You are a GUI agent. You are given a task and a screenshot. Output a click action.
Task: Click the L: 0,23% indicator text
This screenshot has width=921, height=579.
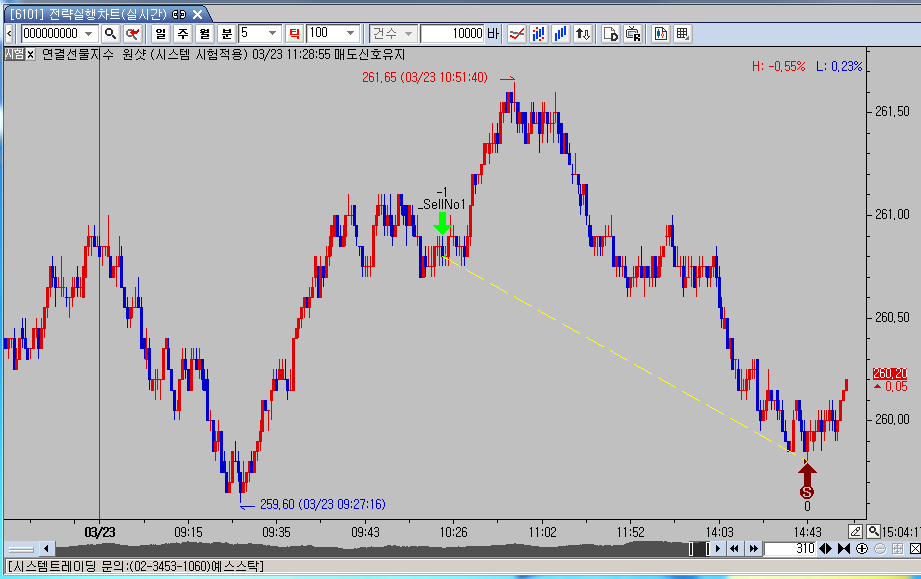click(839, 66)
